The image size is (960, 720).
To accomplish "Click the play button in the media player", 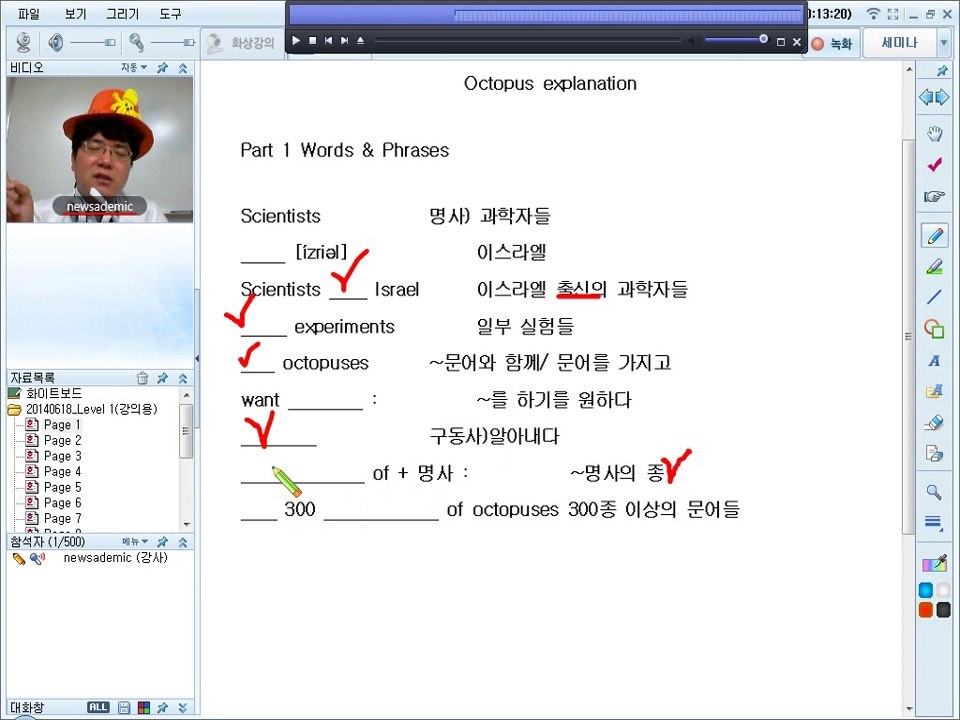I will pos(296,40).
